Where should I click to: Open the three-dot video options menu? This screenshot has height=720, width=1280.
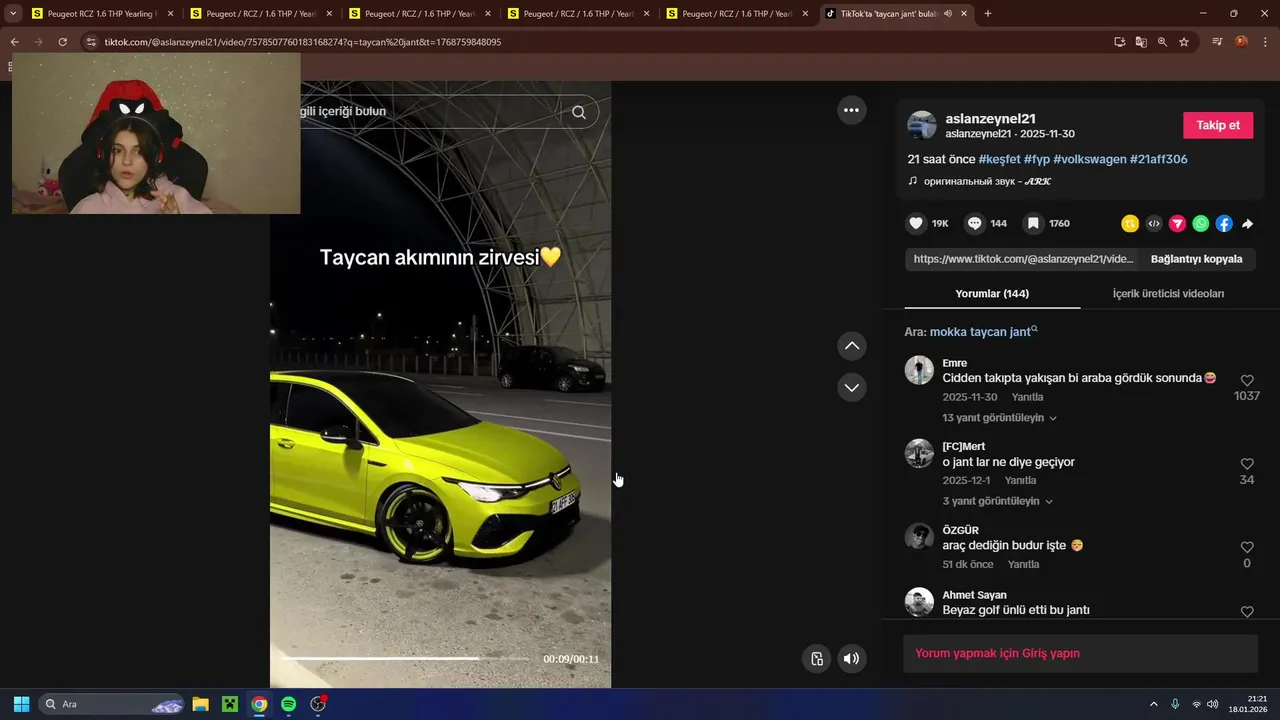click(x=851, y=110)
